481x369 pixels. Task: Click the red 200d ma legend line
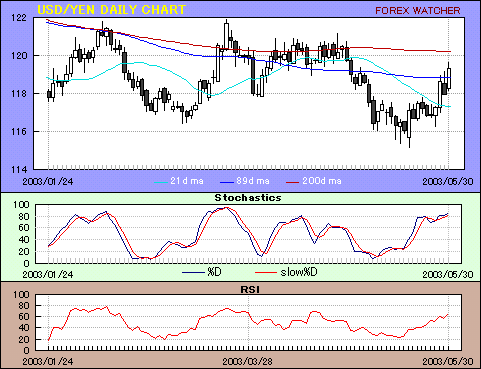pyautogui.click(x=293, y=182)
